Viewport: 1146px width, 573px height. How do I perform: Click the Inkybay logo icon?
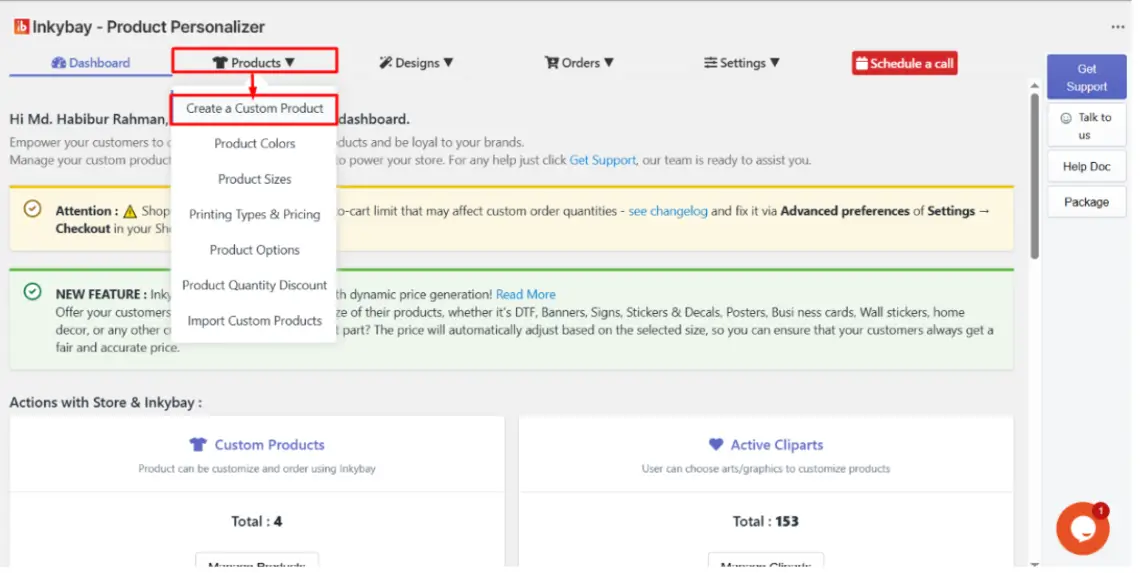click(x=21, y=27)
